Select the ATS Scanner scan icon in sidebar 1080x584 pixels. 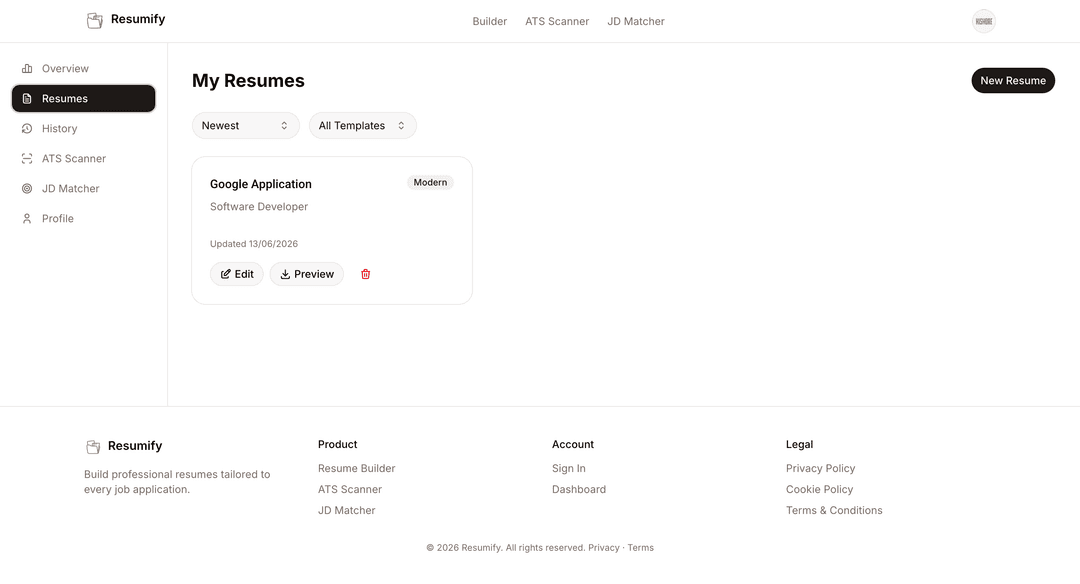27,158
